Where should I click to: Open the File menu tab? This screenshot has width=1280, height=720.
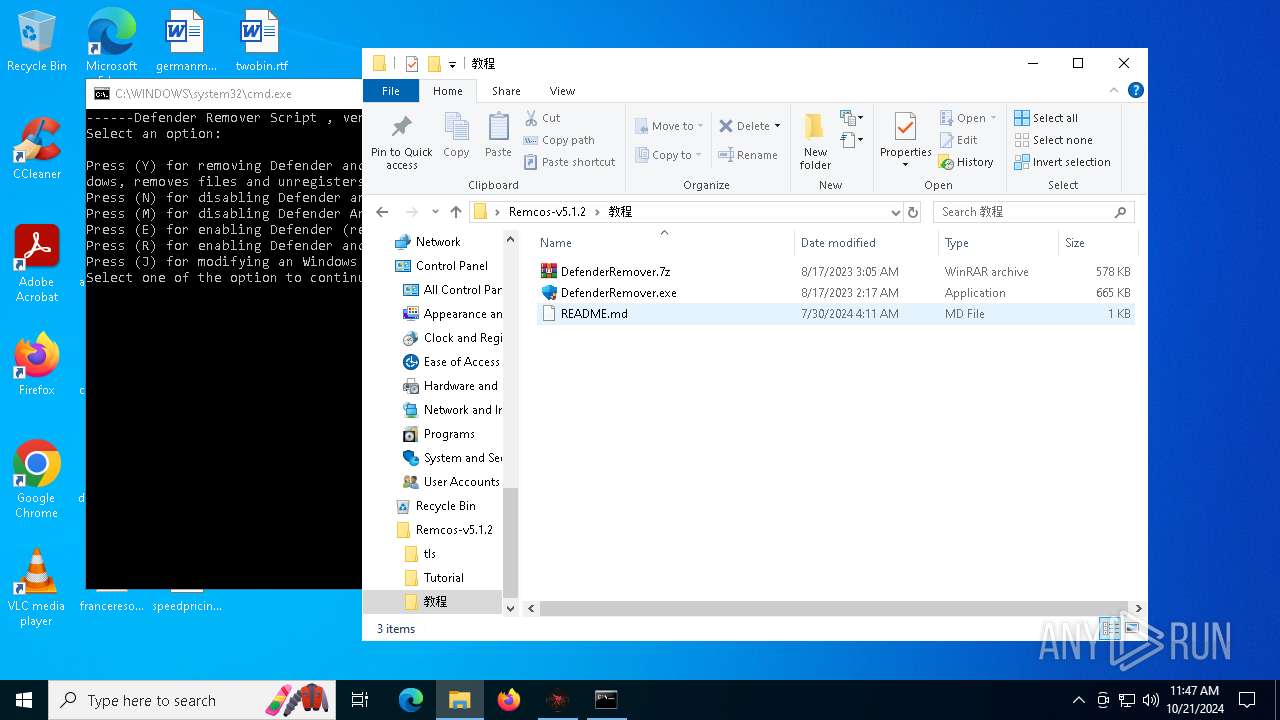[391, 91]
